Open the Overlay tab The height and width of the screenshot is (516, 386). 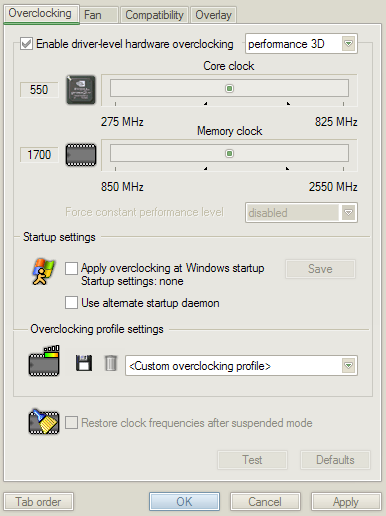pyautogui.click(x=214, y=15)
